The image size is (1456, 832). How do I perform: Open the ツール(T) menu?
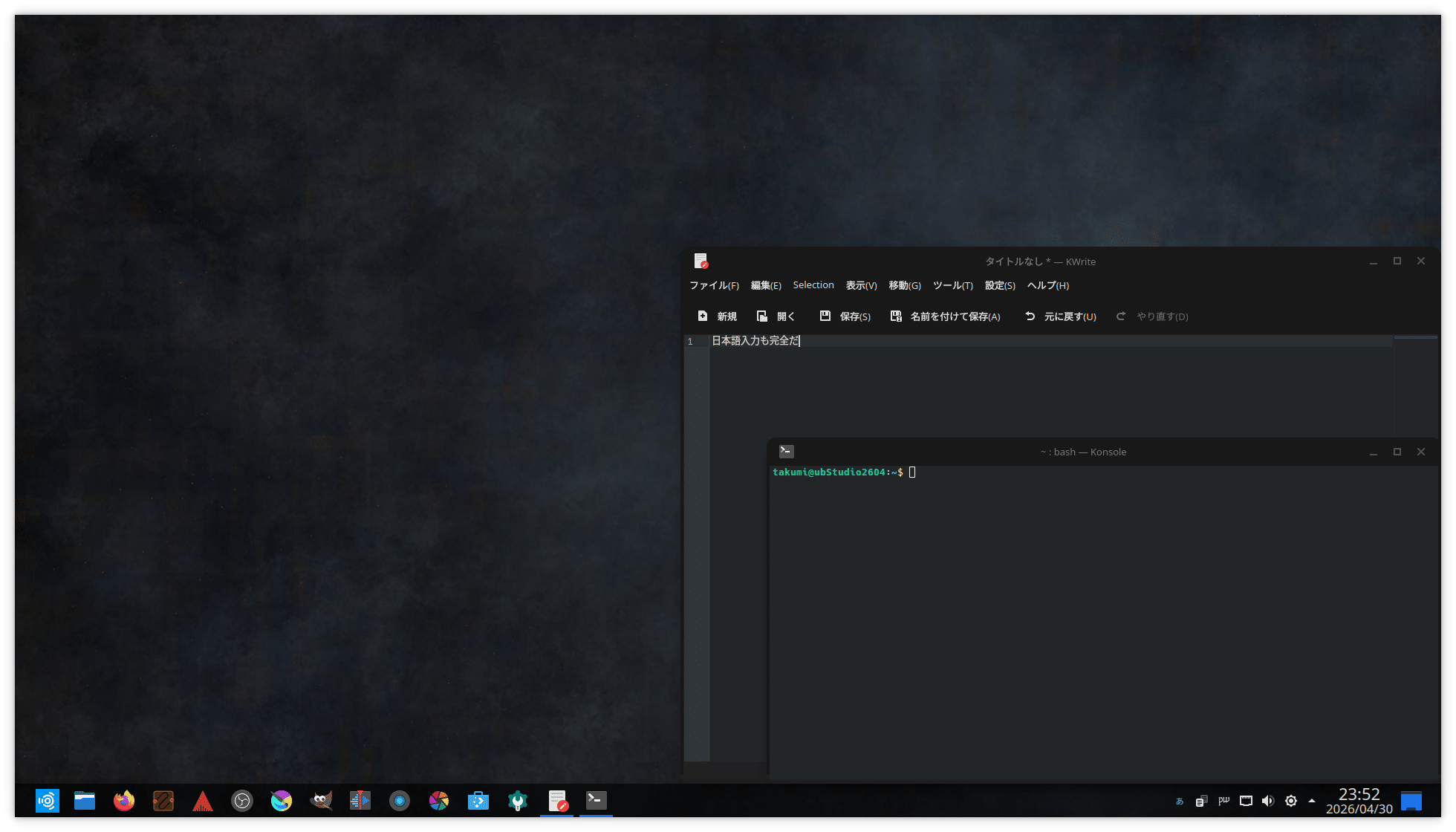952,285
